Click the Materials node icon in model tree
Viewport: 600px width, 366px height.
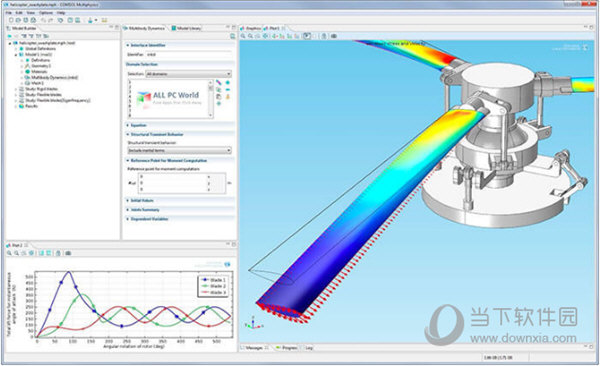28,72
